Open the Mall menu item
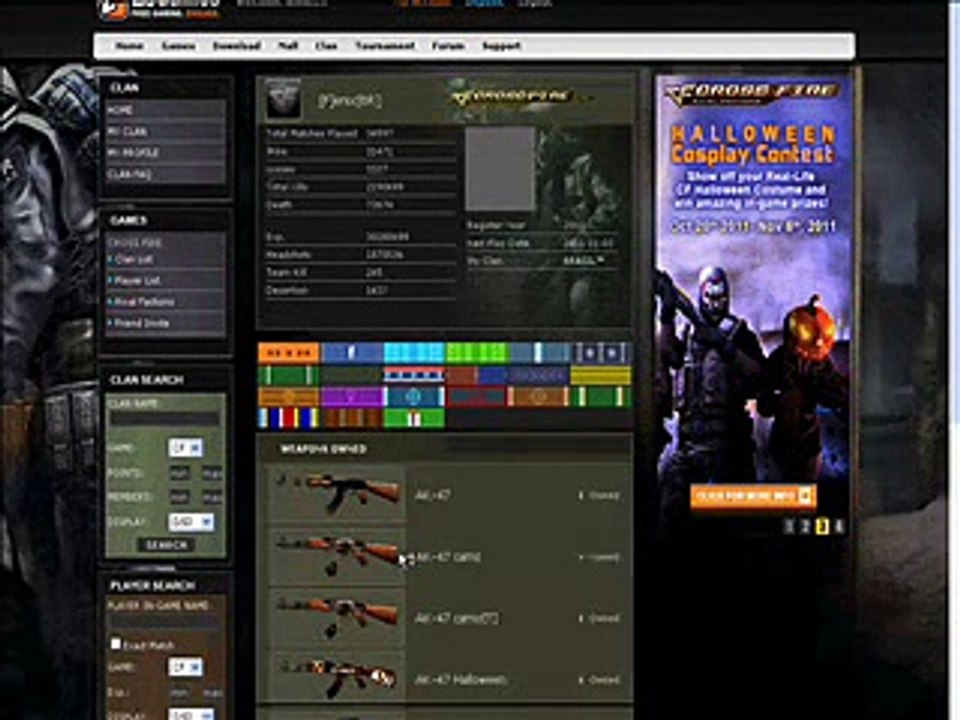960x720 pixels. [288, 46]
